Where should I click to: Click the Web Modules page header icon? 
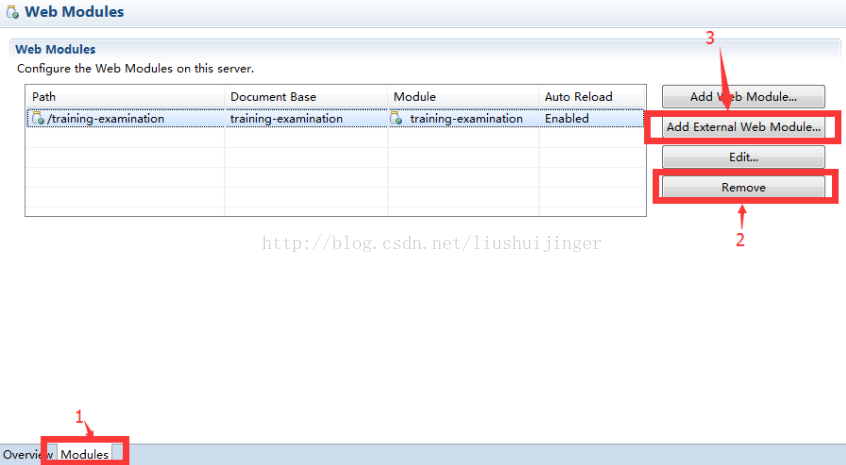12,13
